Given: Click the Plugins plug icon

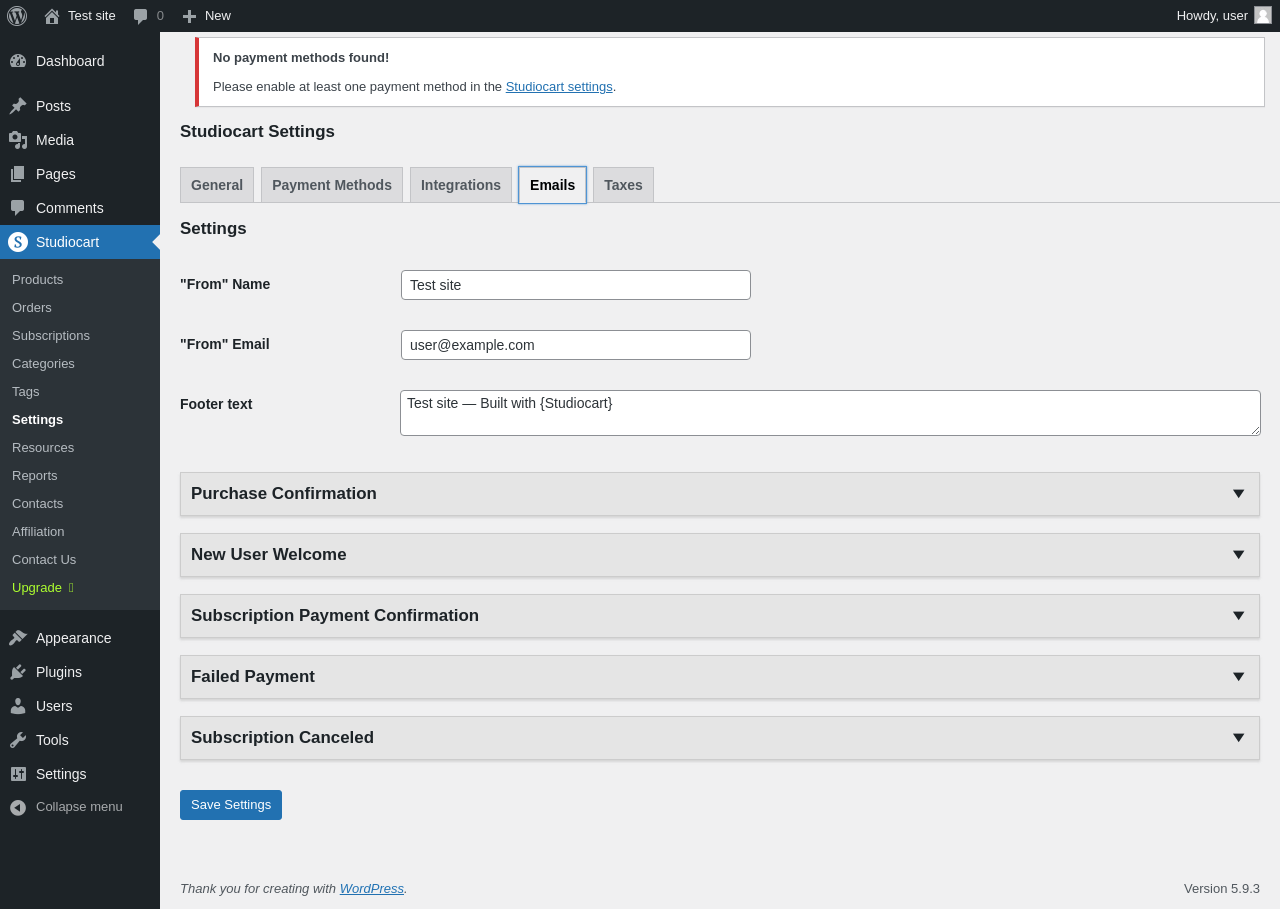Looking at the screenshot, I should pos(18,672).
